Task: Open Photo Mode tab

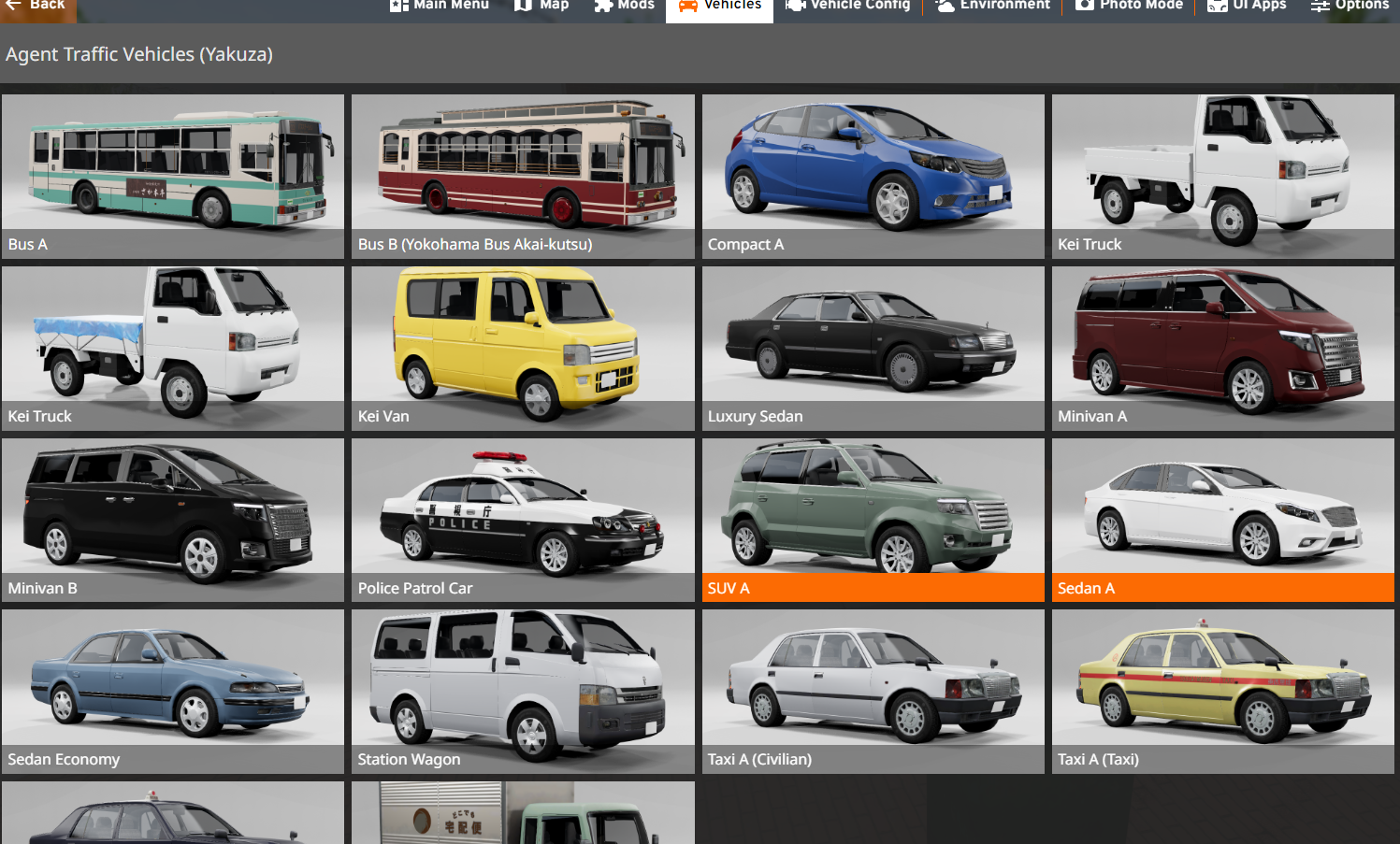Action: 1130,7
